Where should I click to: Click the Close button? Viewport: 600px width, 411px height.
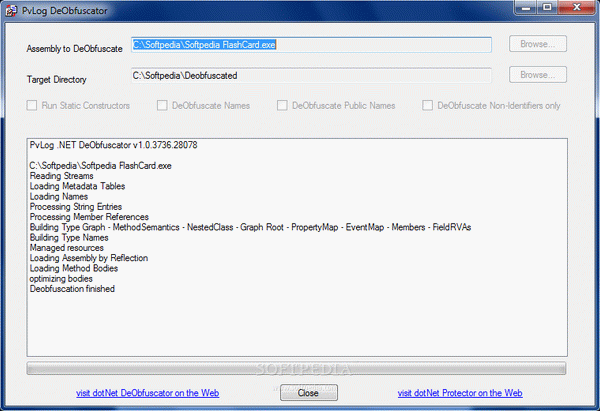pos(308,393)
